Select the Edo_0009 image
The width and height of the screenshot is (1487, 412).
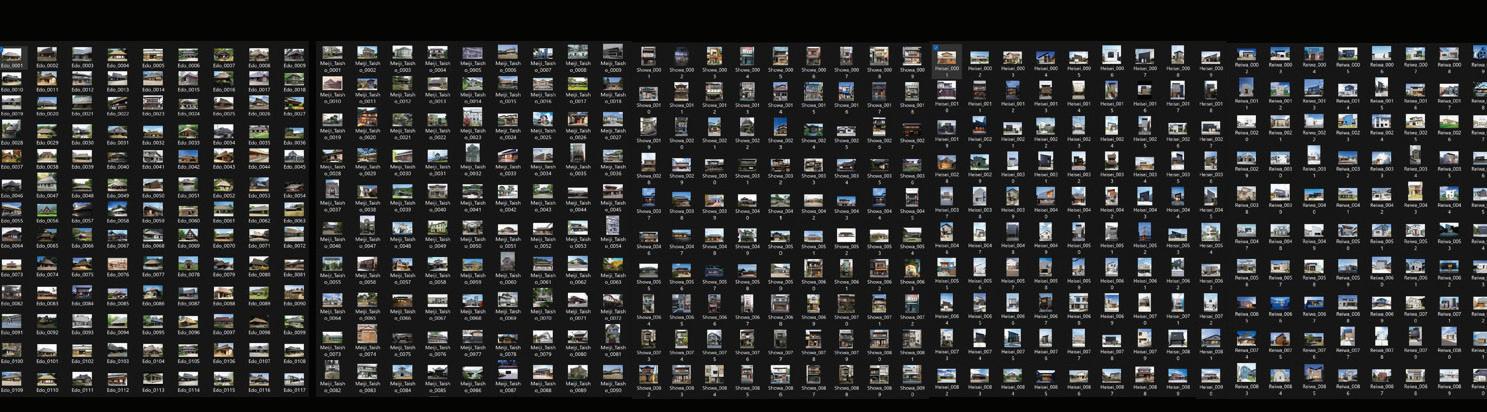(x=294, y=54)
